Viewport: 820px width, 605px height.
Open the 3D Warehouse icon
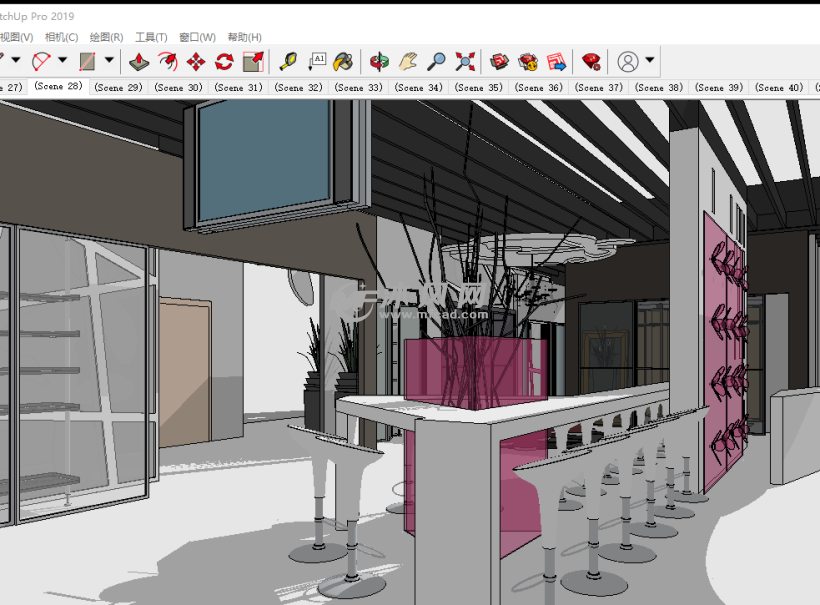click(499, 62)
